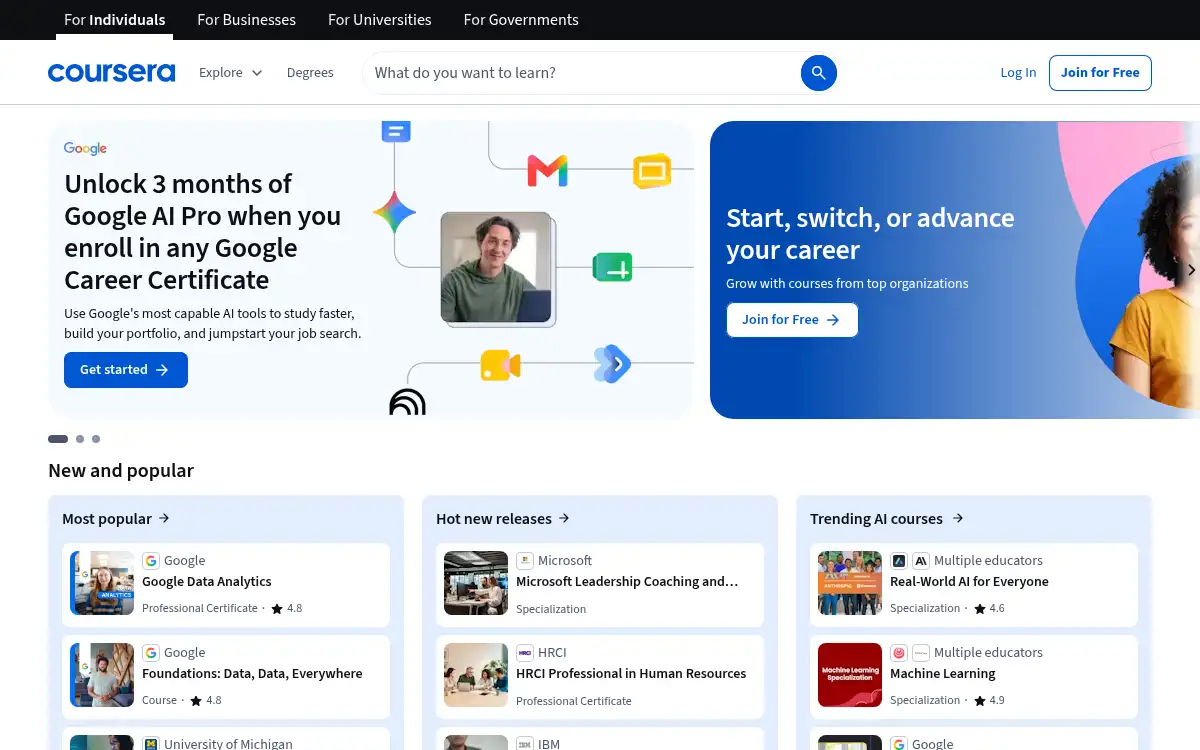Click the HRCI logo icon
This screenshot has width=1200, height=750.
click(x=525, y=653)
